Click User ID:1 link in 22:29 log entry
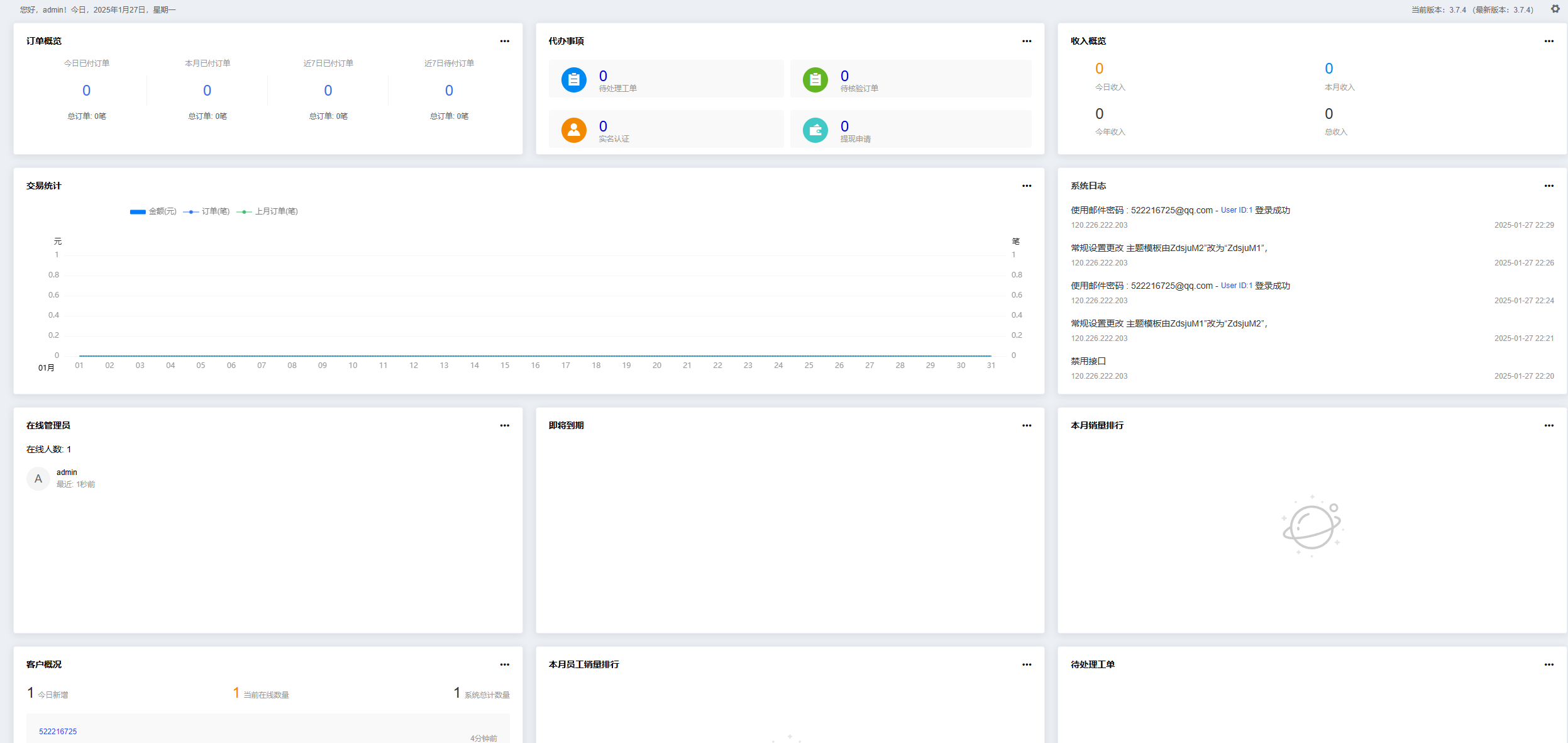This screenshot has width=1568, height=743. coord(1236,210)
